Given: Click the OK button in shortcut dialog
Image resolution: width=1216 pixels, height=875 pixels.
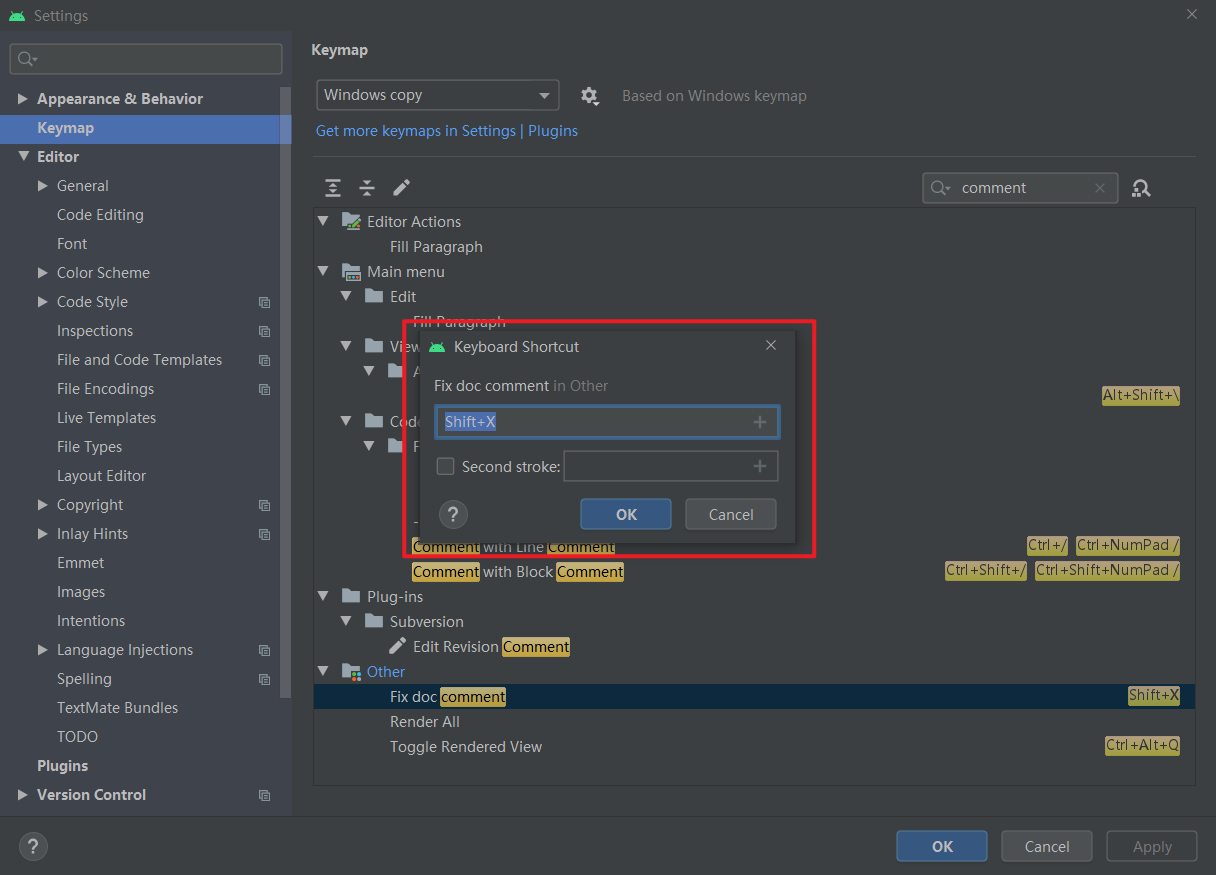Looking at the screenshot, I should pos(625,514).
